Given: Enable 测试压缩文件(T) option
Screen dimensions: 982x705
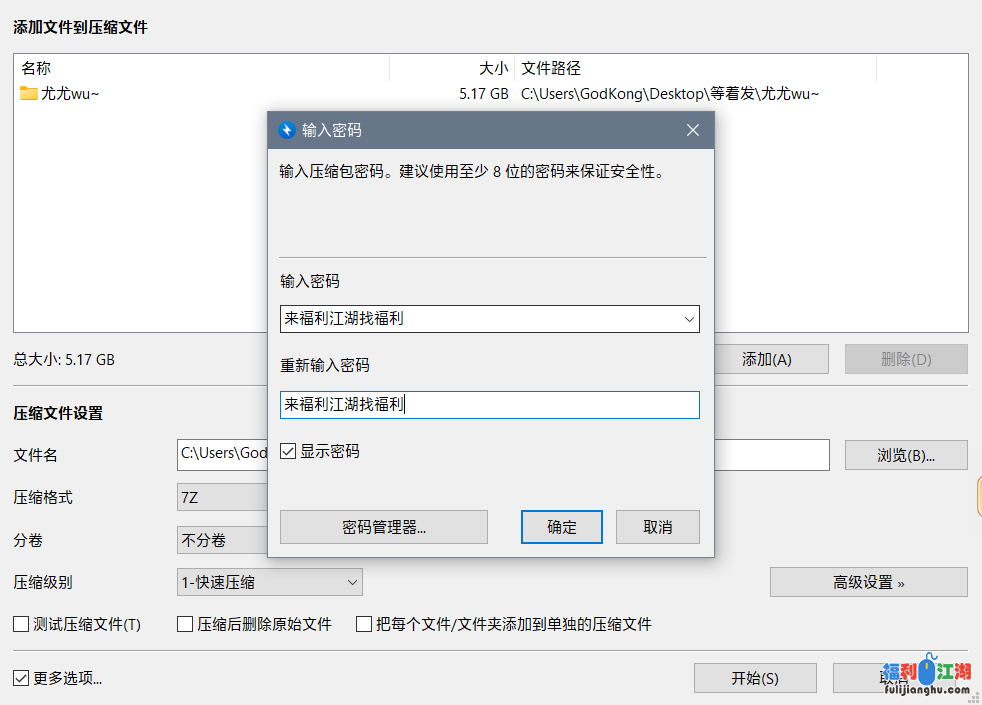Looking at the screenshot, I should 20,623.
